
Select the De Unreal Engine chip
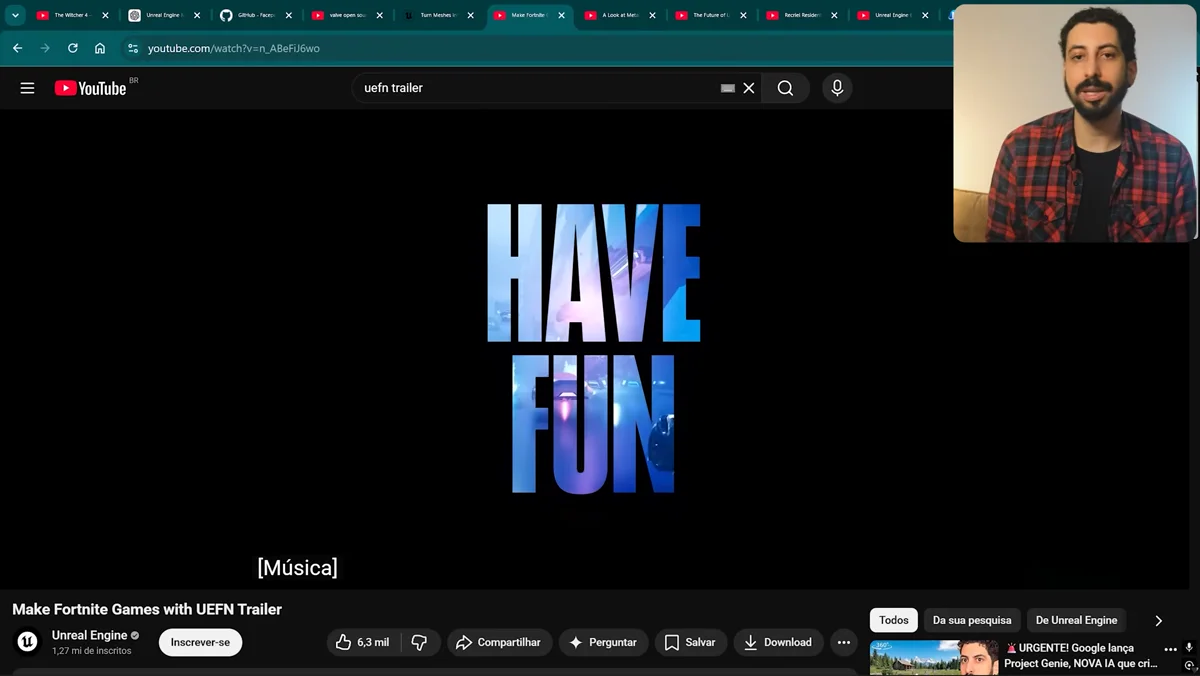[x=1076, y=620]
